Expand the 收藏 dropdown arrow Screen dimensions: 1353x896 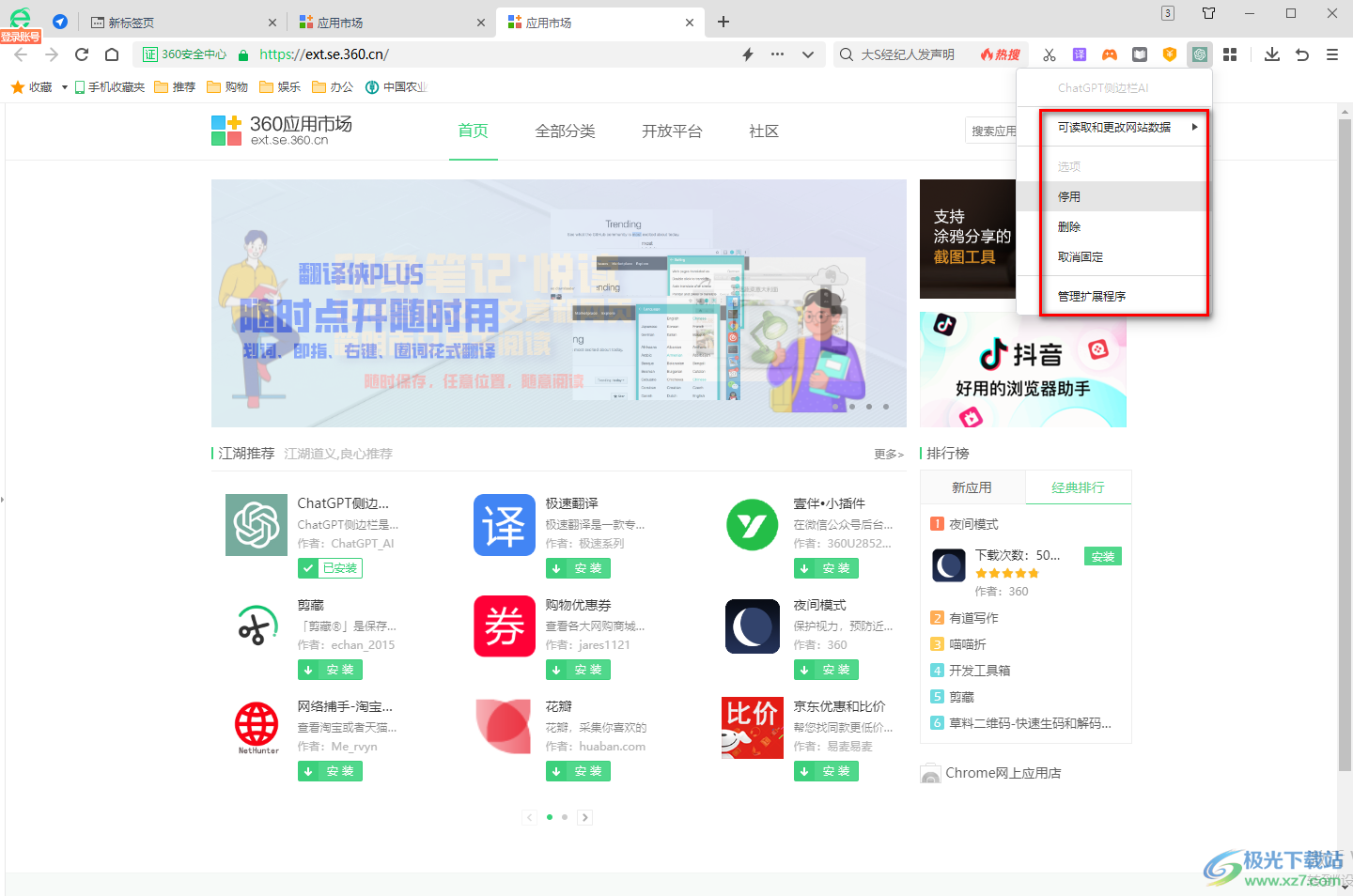click(65, 87)
